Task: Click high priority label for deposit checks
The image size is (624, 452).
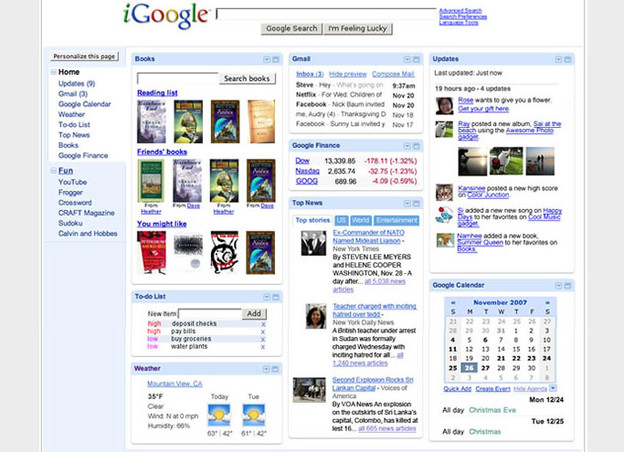Action: (154, 324)
